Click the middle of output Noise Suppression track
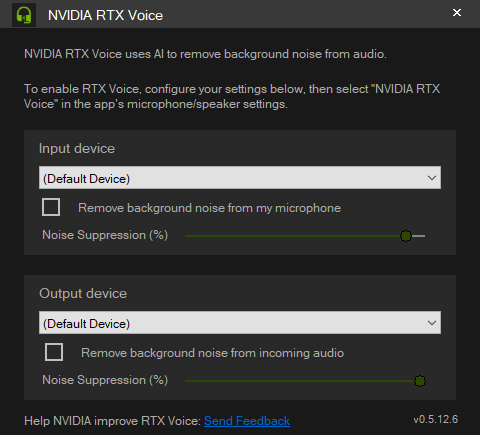This screenshot has width=480, height=435. pyautogui.click(x=305, y=381)
